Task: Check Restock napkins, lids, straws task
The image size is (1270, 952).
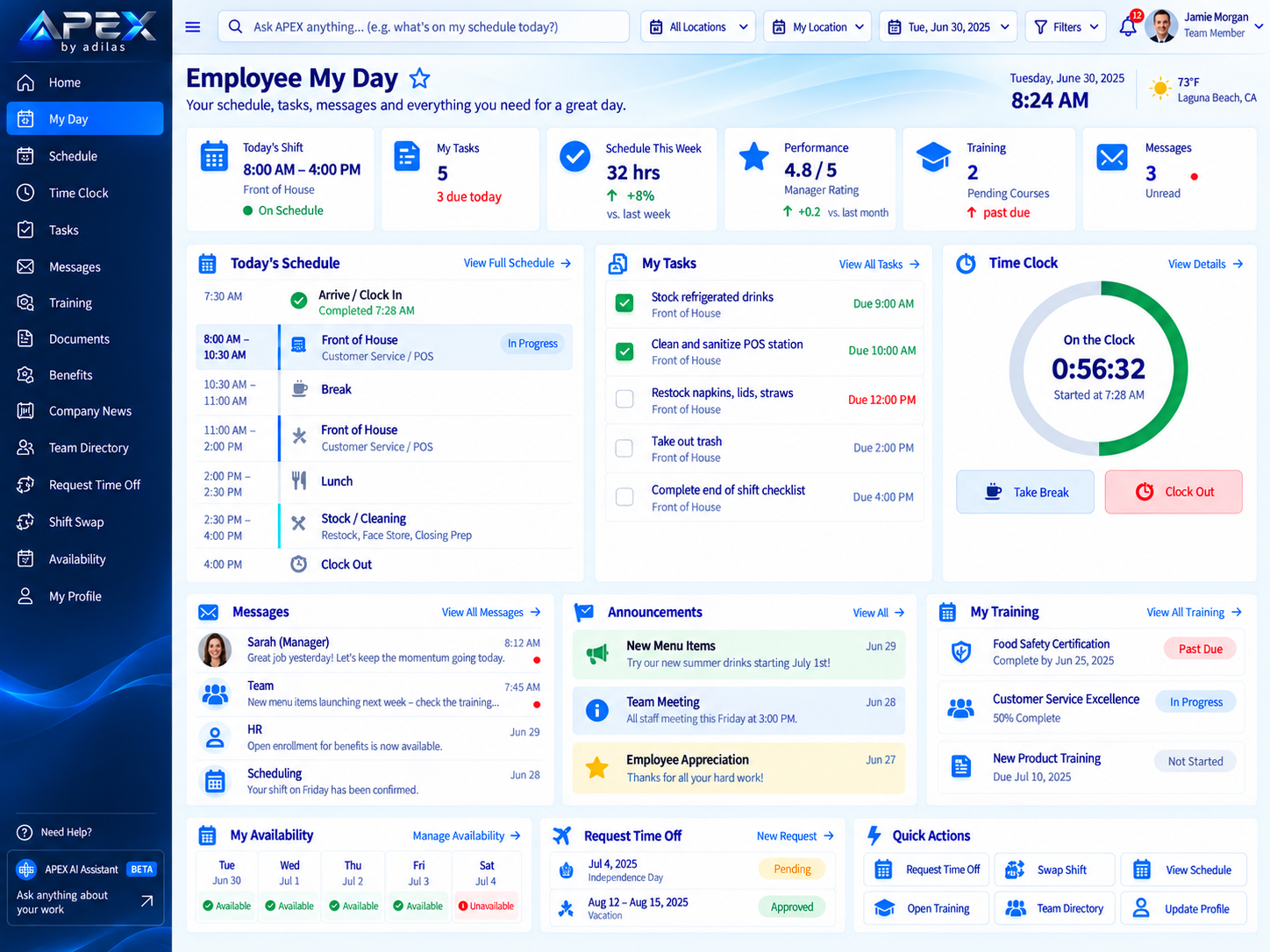Action: pos(624,400)
